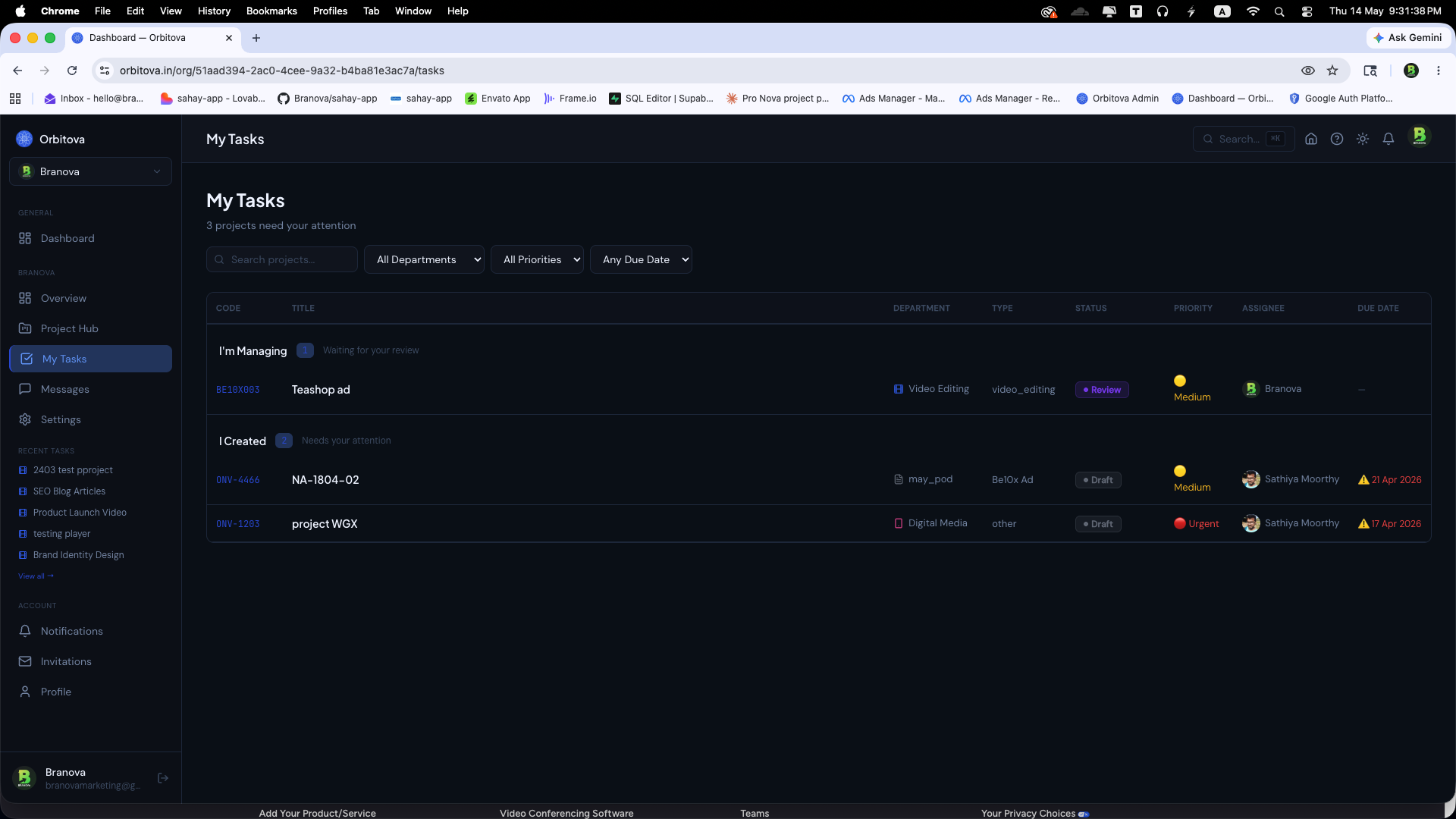The image size is (1456, 819).
Task: Click the red Urgent priority dot
Action: [x=1180, y=523]
